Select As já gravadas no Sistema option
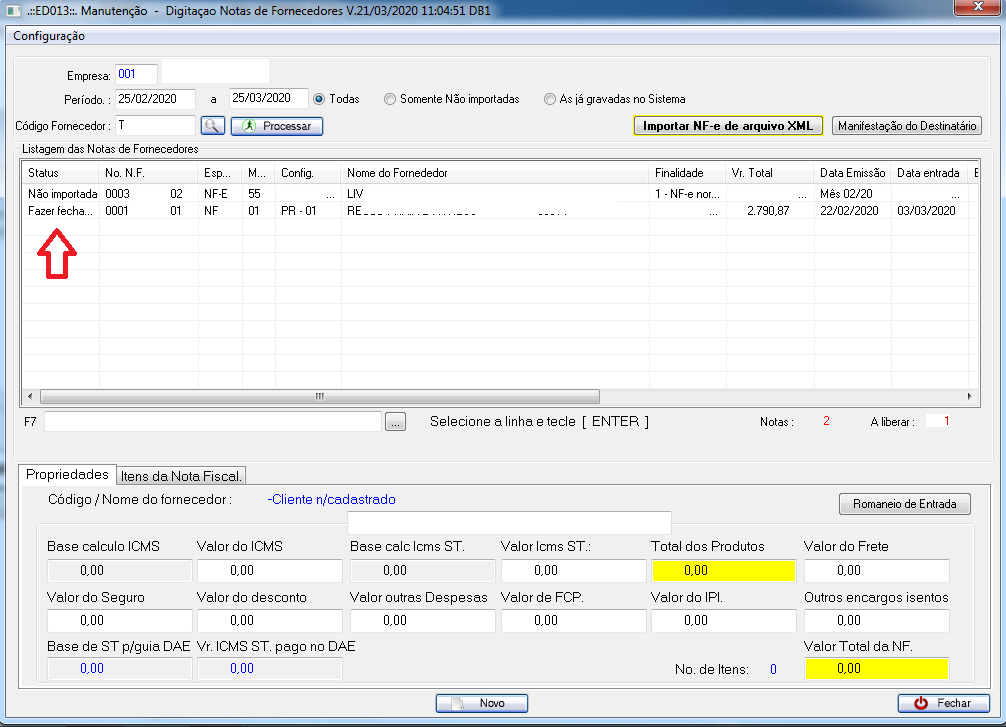Viewport: 1006px width, 727px height. pos(550,99)
